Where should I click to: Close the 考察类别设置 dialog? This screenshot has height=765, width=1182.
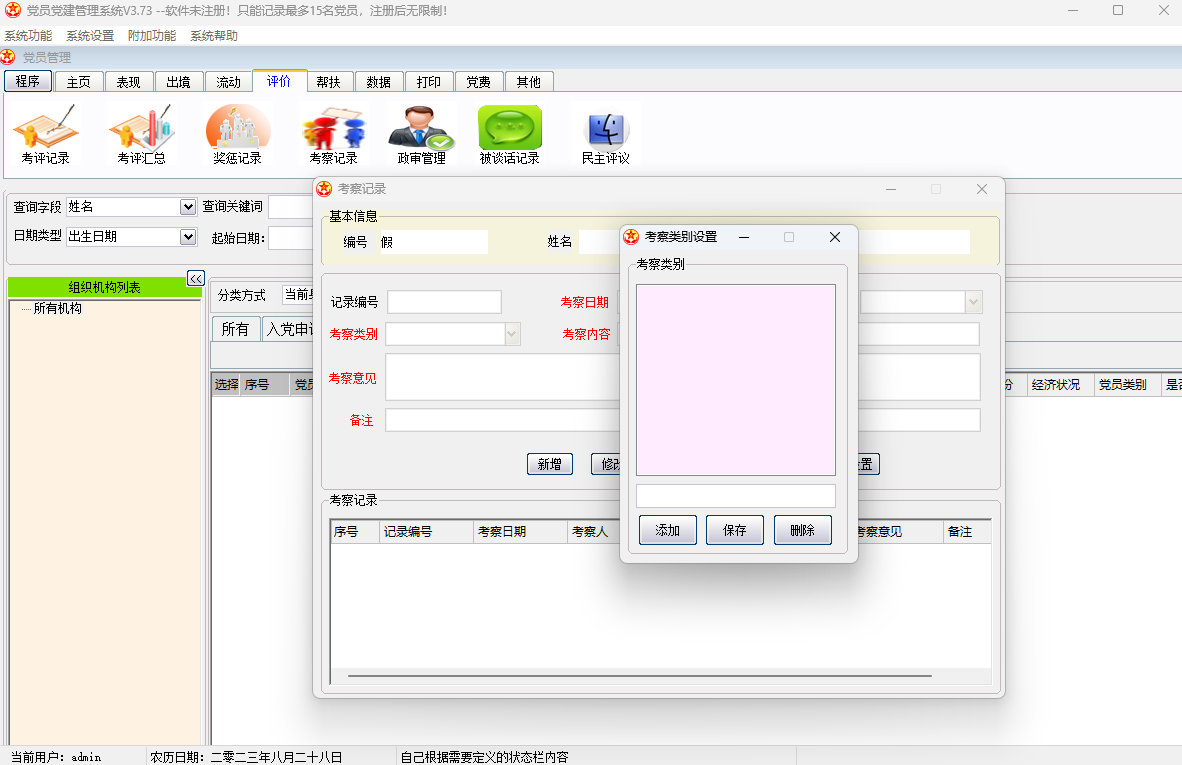(834, 237)
